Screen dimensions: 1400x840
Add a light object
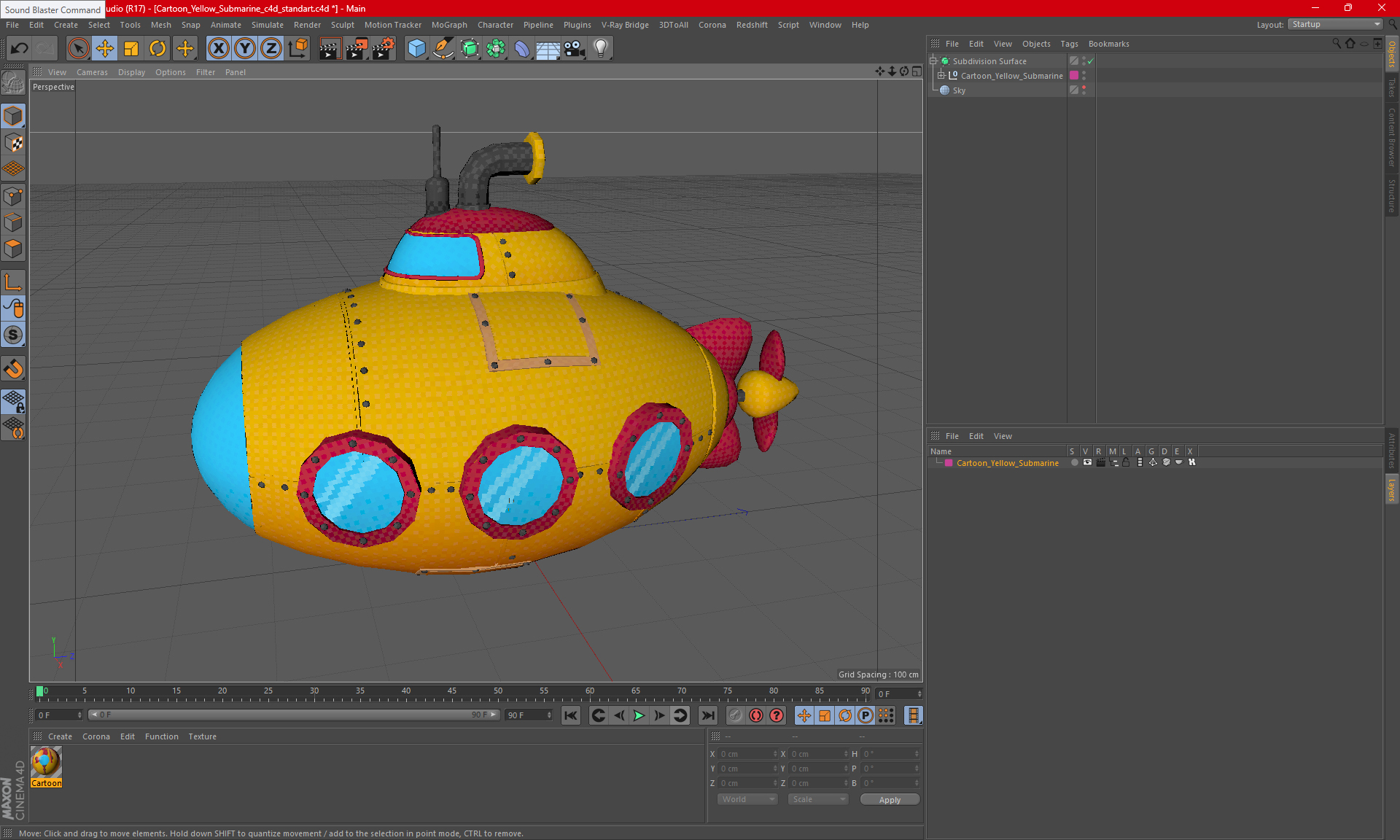(x=601, y=49)
